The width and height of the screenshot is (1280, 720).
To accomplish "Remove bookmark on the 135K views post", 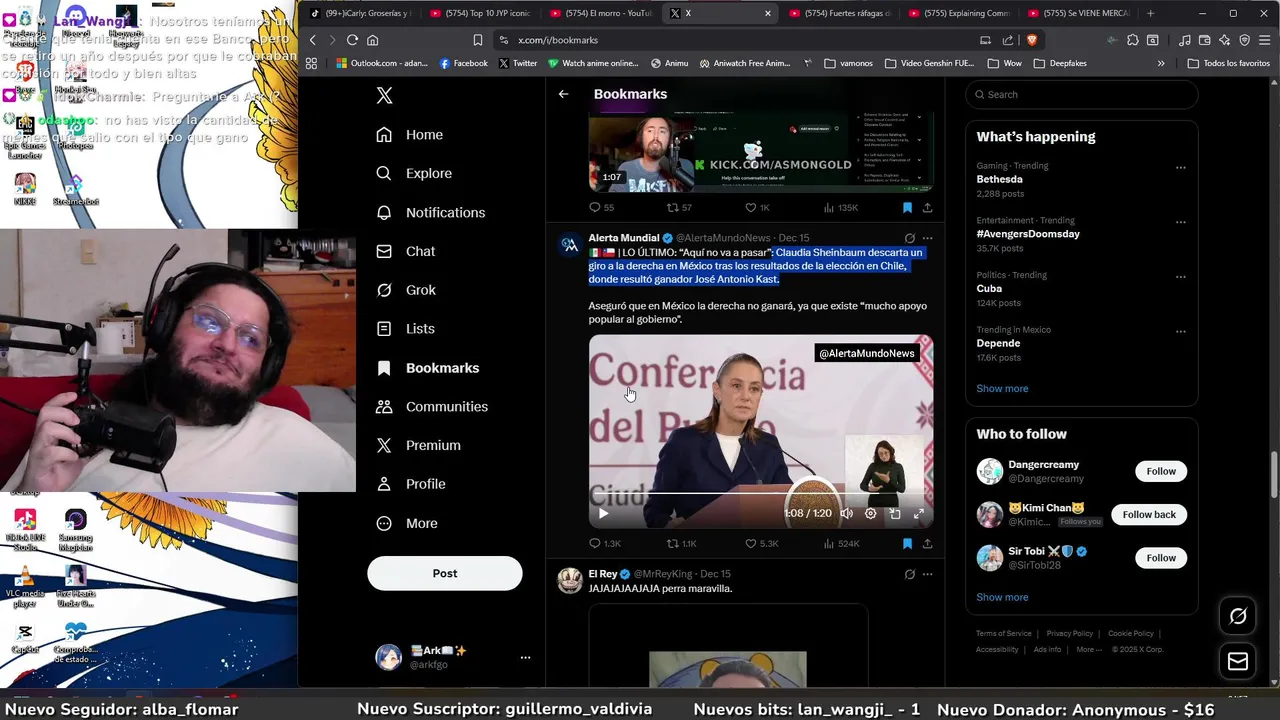I will [x=907, y=208].
